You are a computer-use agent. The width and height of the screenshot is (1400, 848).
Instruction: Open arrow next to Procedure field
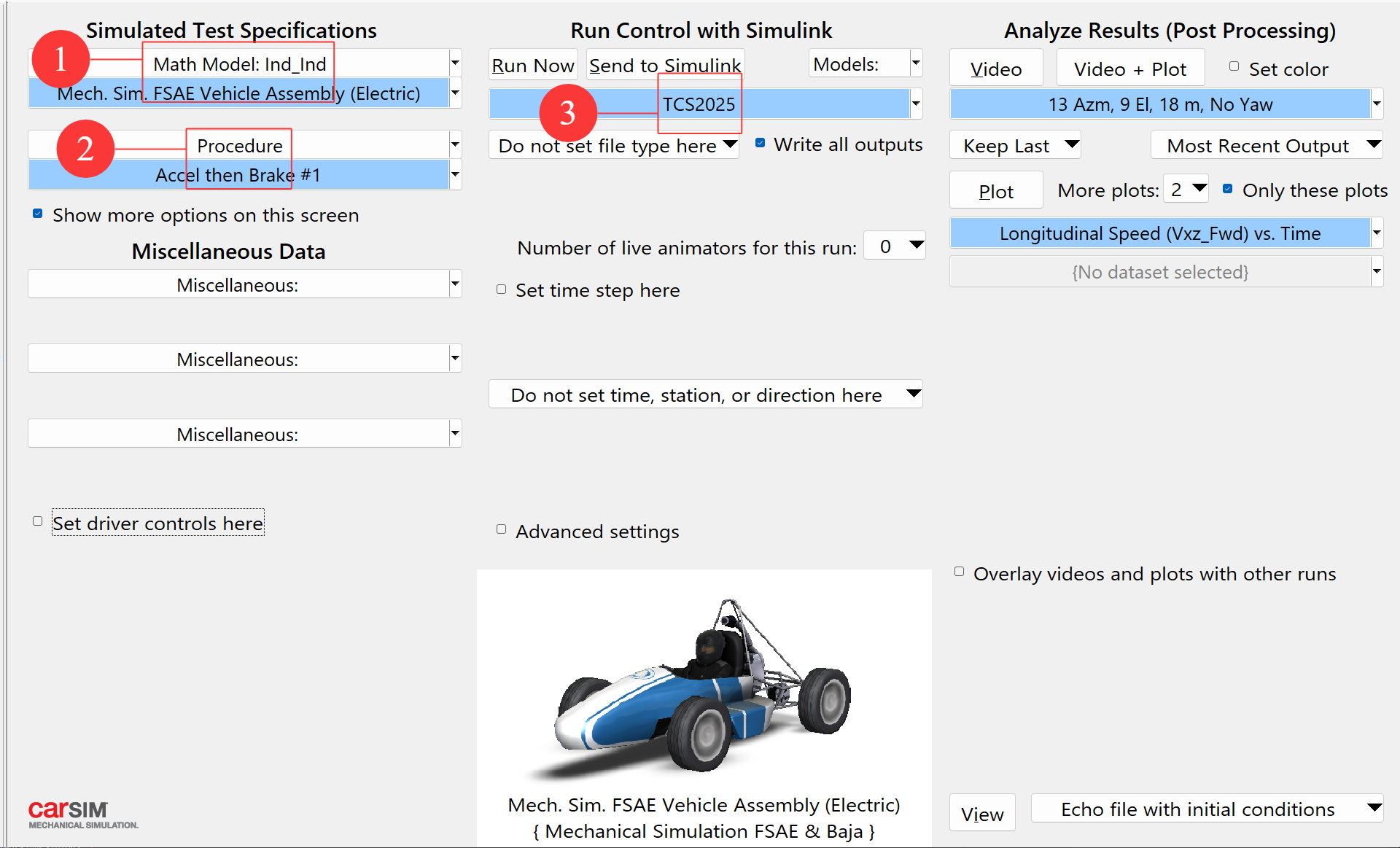click(455, 145)
